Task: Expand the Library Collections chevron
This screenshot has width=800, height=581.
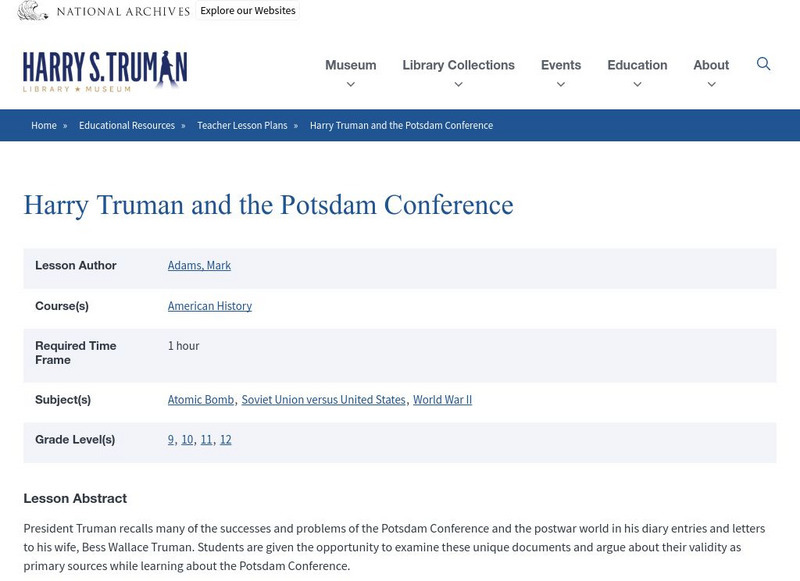Action: [x=458, y=85]
